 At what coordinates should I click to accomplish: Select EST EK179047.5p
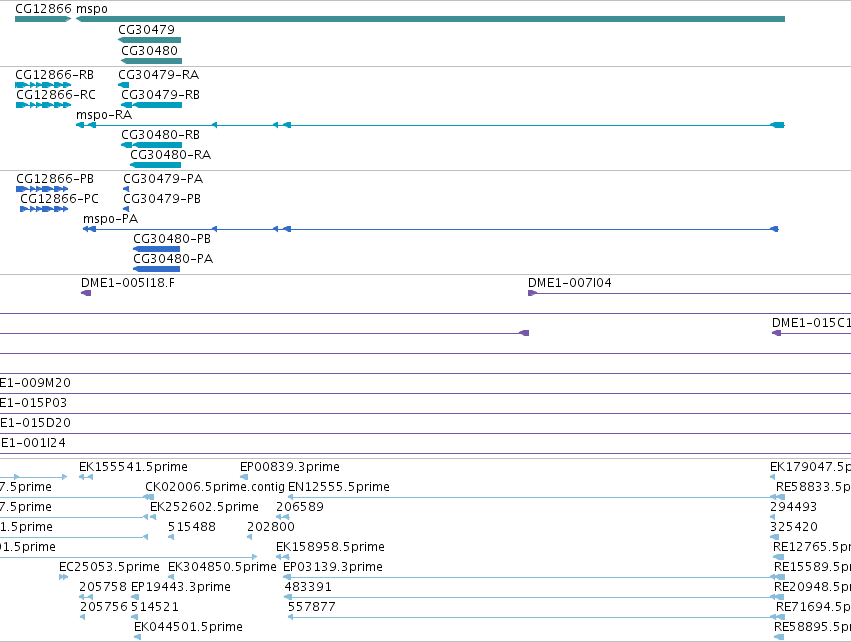coord(772,477)
